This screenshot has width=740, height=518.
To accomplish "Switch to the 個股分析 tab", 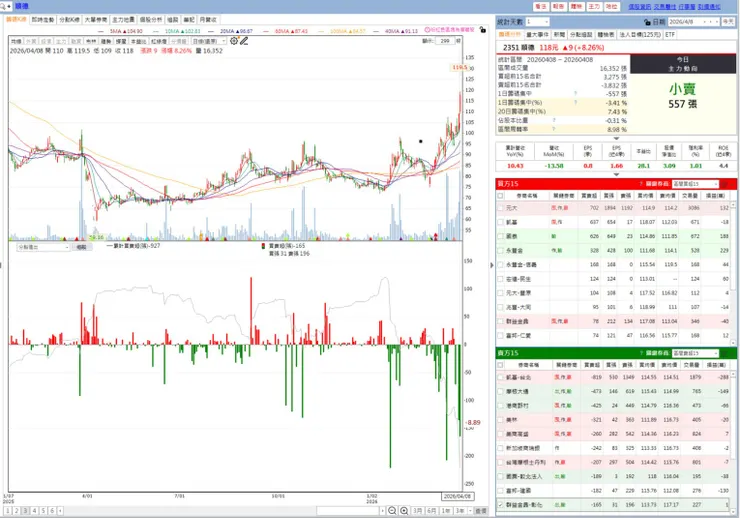I will (x=151, y=20).
